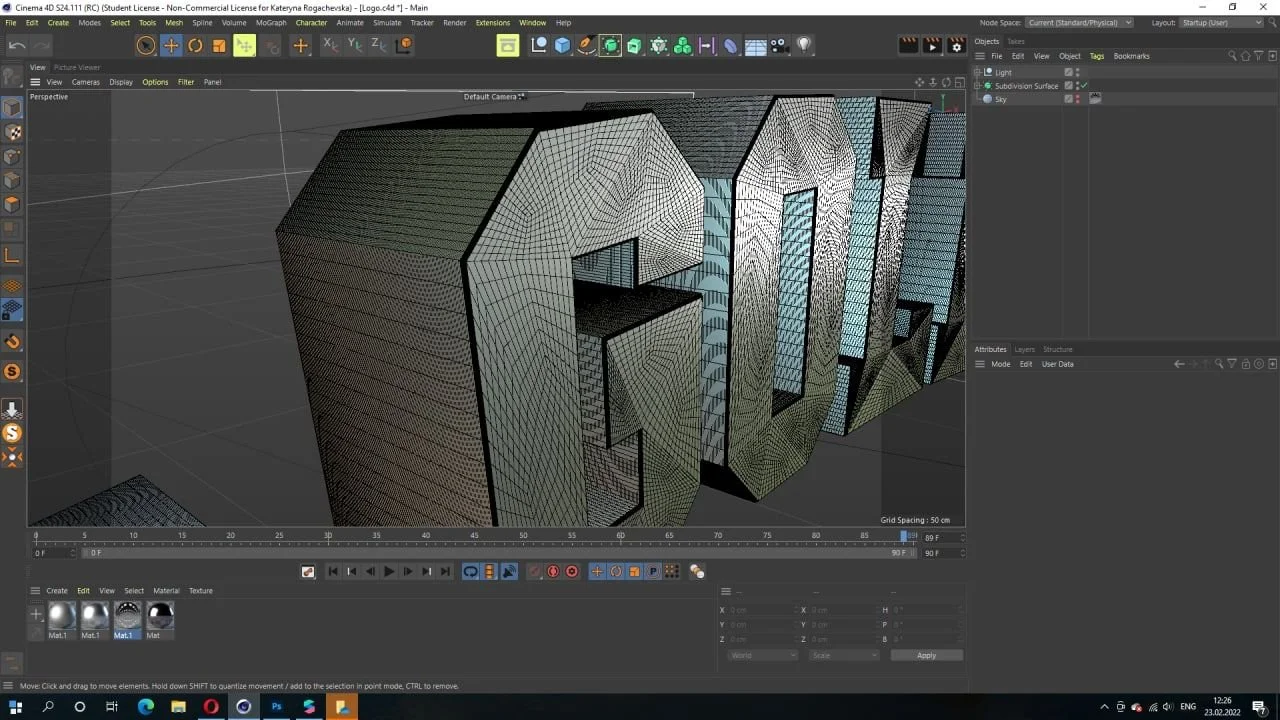The height and width of the screenshot is (720, 1280).
Task: Toggle Subdivision Surface enable checkmark
Action: point(1084,86)
